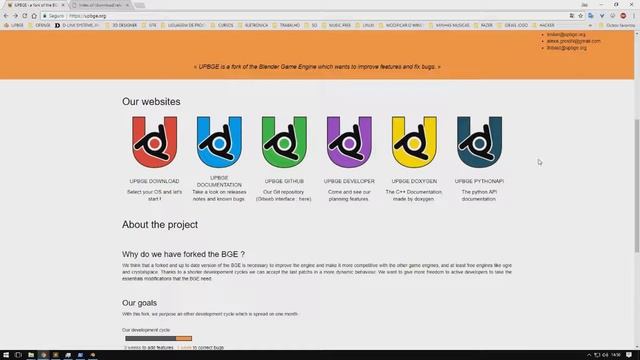This screenshot has height=360, width=640.
Task: Click the 'About the project' heading
Action: tap(160, 224)
